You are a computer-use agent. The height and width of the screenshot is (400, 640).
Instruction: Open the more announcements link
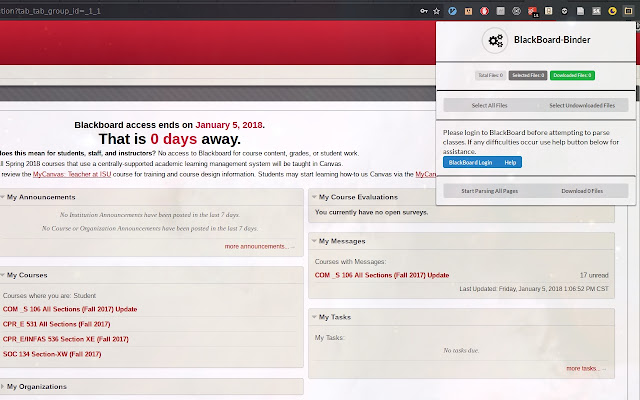259,247
